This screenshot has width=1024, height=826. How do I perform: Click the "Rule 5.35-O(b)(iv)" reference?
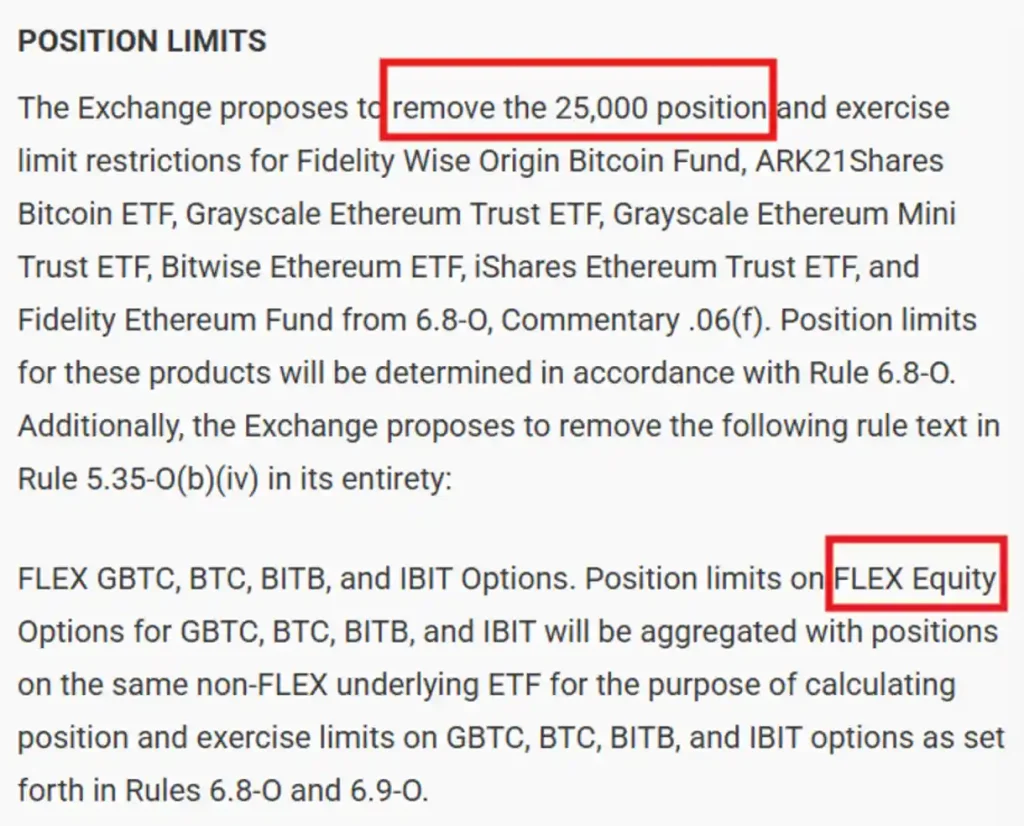click(x=139, y=479)
